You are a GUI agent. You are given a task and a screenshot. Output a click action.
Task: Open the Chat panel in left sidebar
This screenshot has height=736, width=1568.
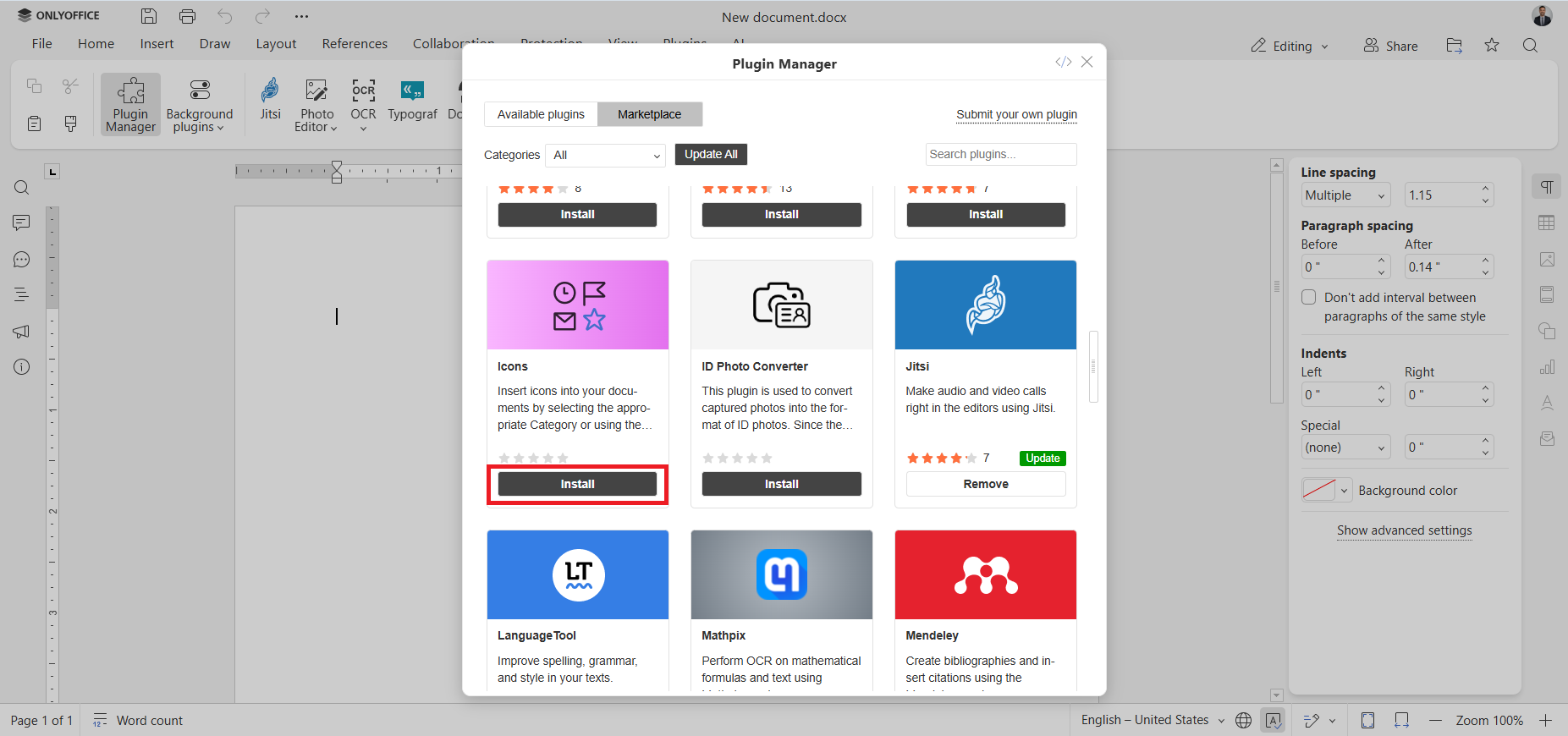(x=22, y=260)
